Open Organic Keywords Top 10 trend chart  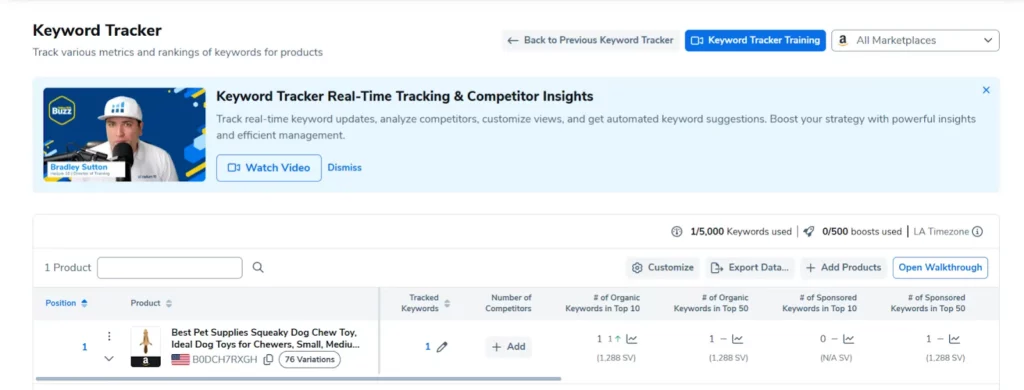(x=632, y=339)
